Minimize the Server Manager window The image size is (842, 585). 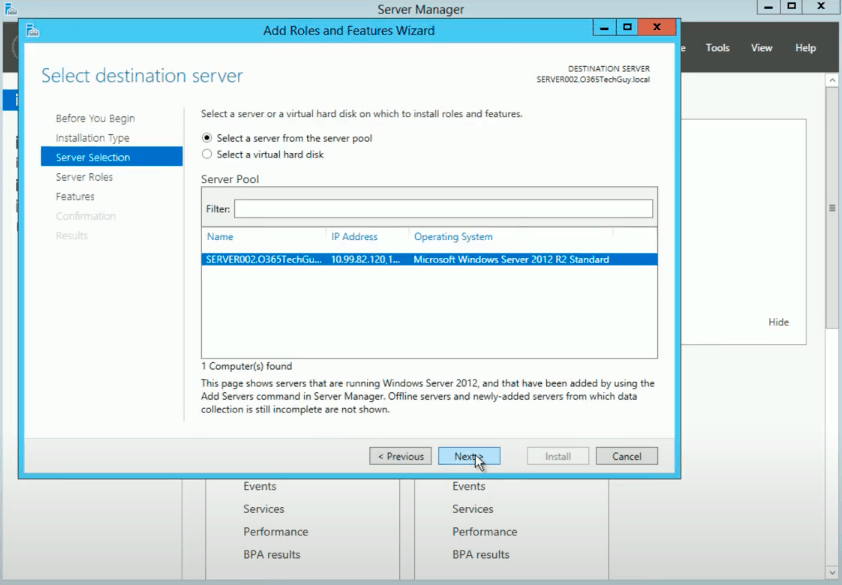(768, 7)
